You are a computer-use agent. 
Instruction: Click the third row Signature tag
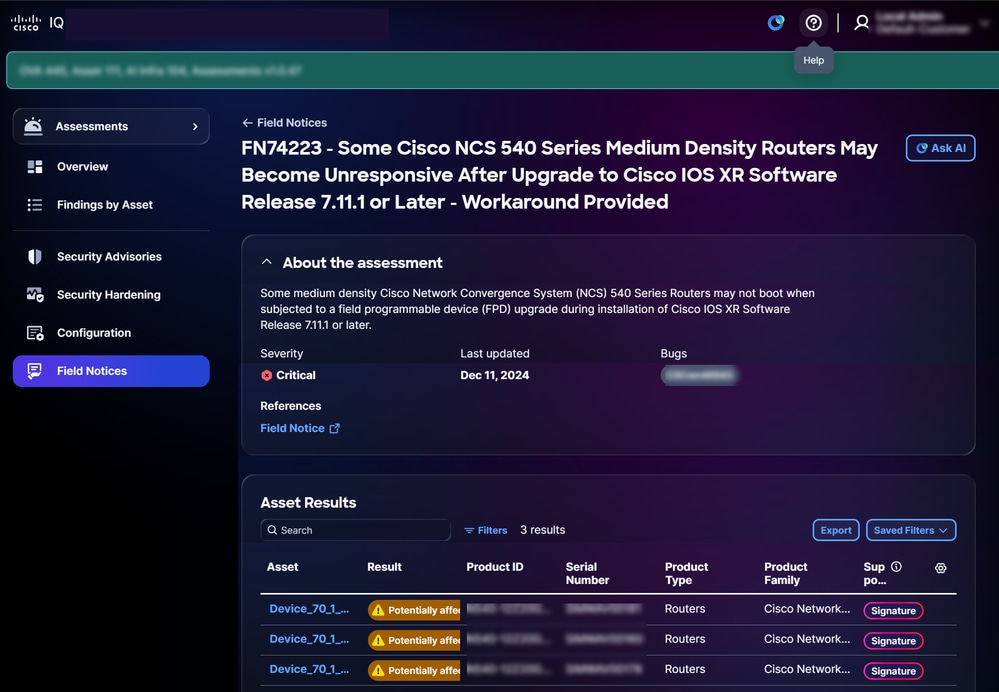pos(893,671)
